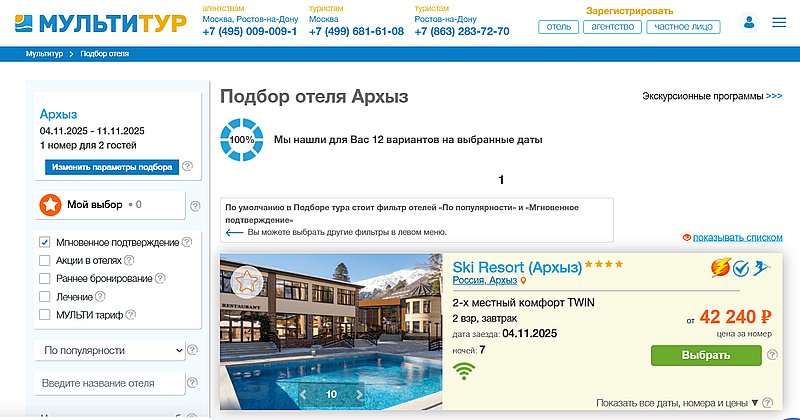Uncheck Мгновенное подтверждение checkbox

pyautogui.click(x=45, y=242)
